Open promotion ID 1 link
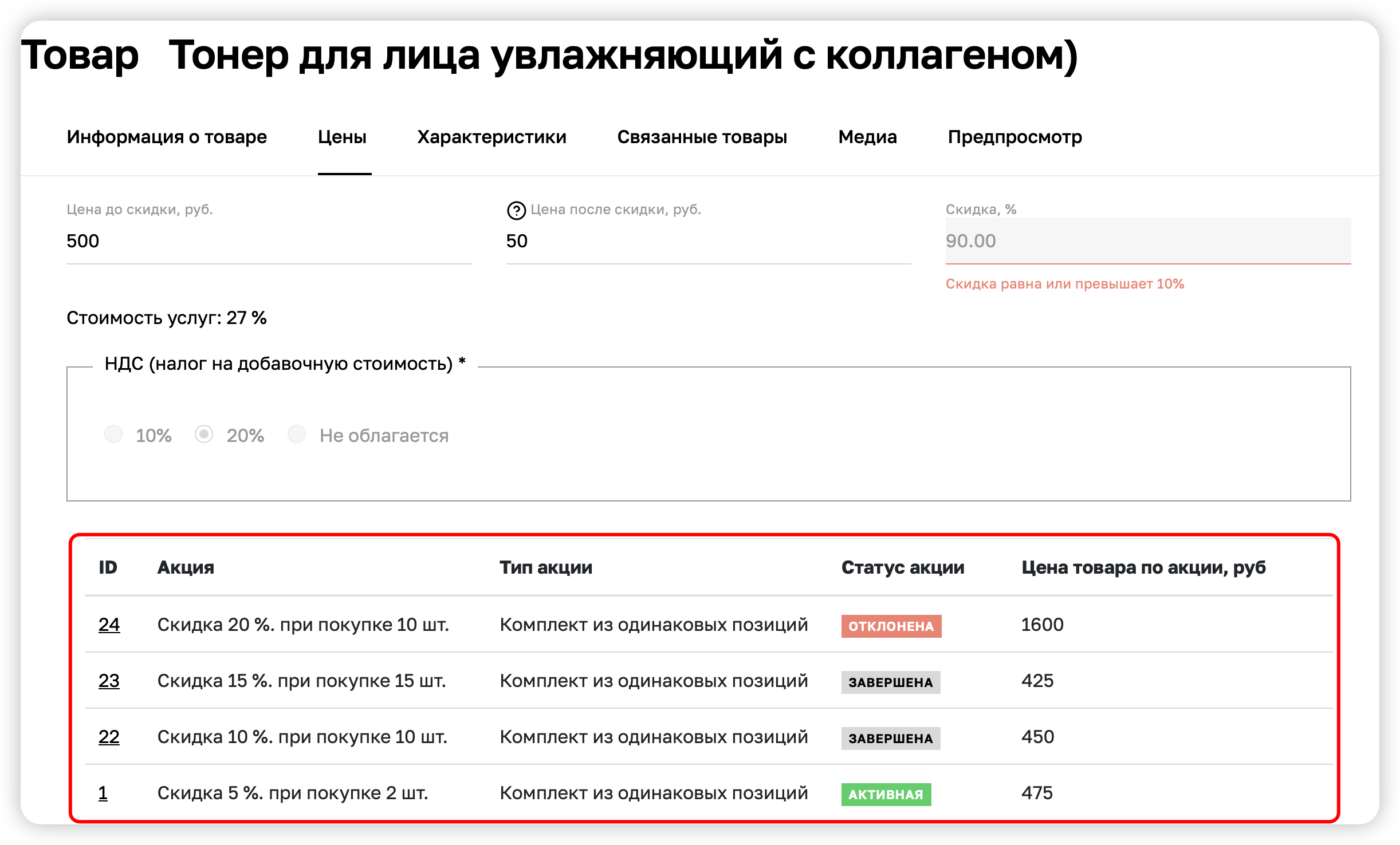The height and width of the screenshot is (845, 1400). tap(103, 792)
